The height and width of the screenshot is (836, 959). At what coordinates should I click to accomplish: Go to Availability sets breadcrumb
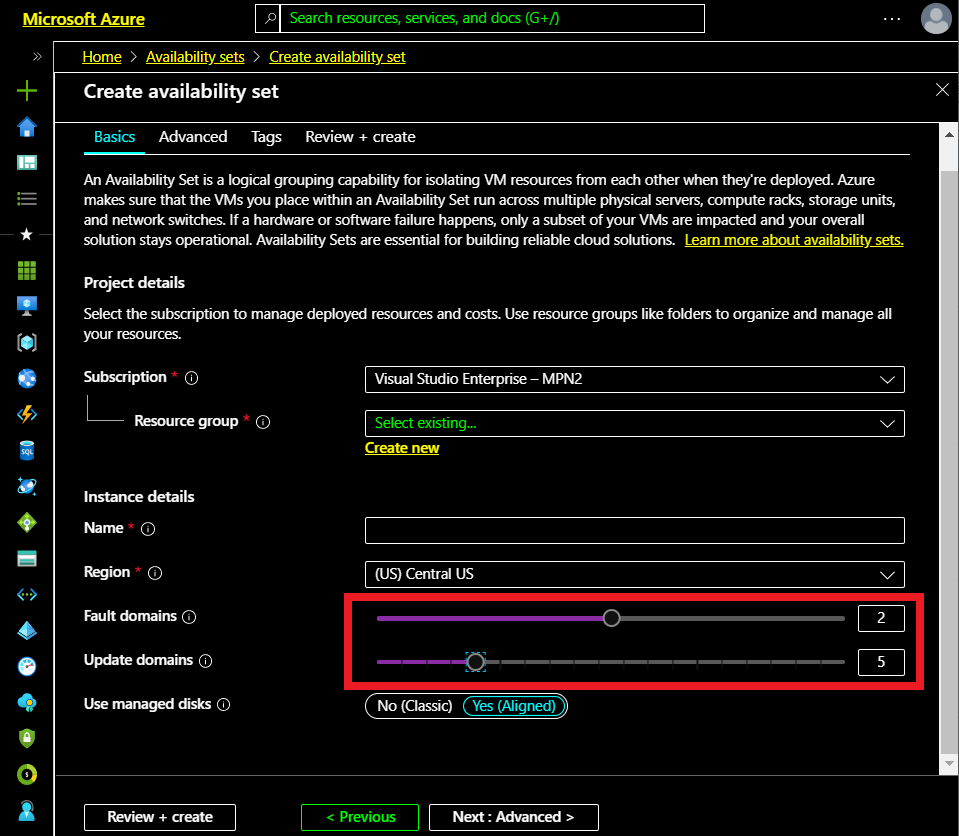click(x=195, y=57)
